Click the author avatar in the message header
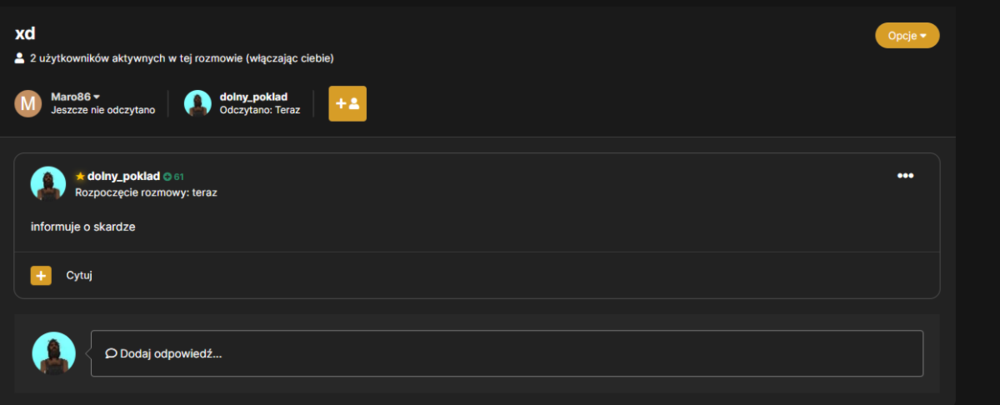1000x405 pixels. pyautogui.click(x=48, y=184)
